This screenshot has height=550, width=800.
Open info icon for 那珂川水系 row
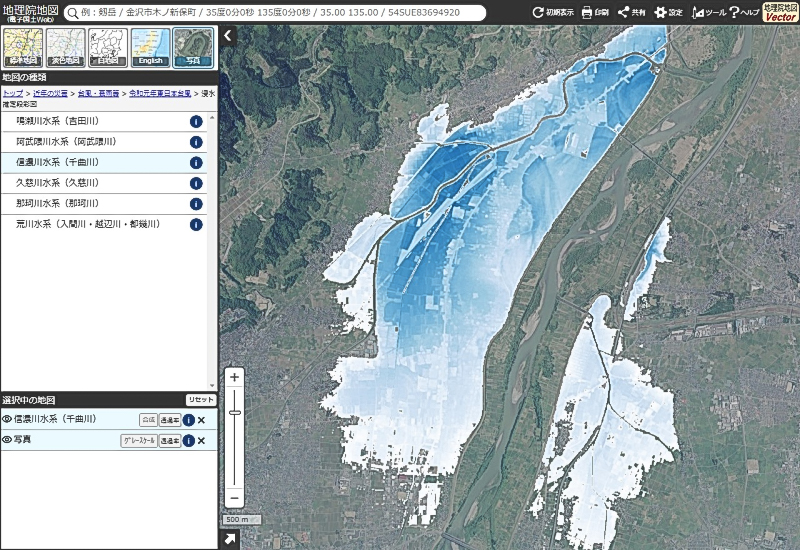(196, 204)
